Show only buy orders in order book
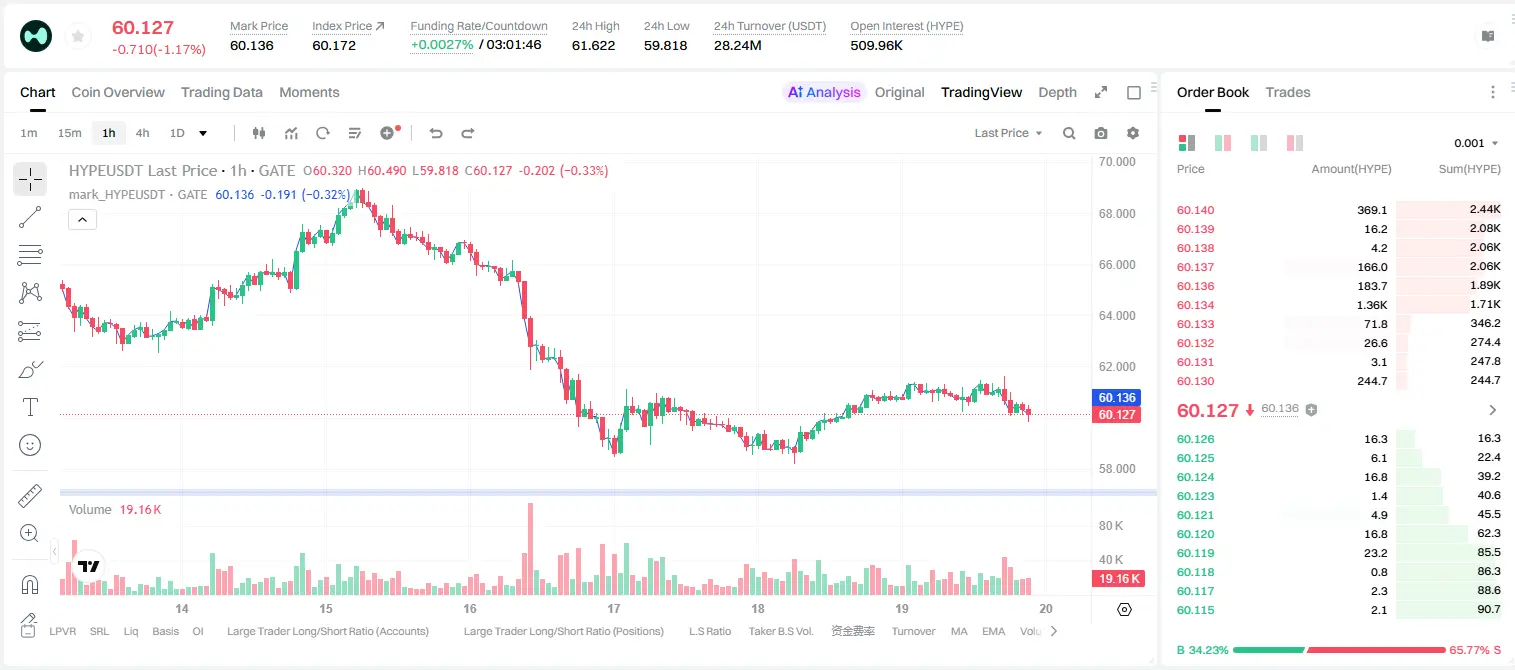The image size is (1515, 670). 1259,143
